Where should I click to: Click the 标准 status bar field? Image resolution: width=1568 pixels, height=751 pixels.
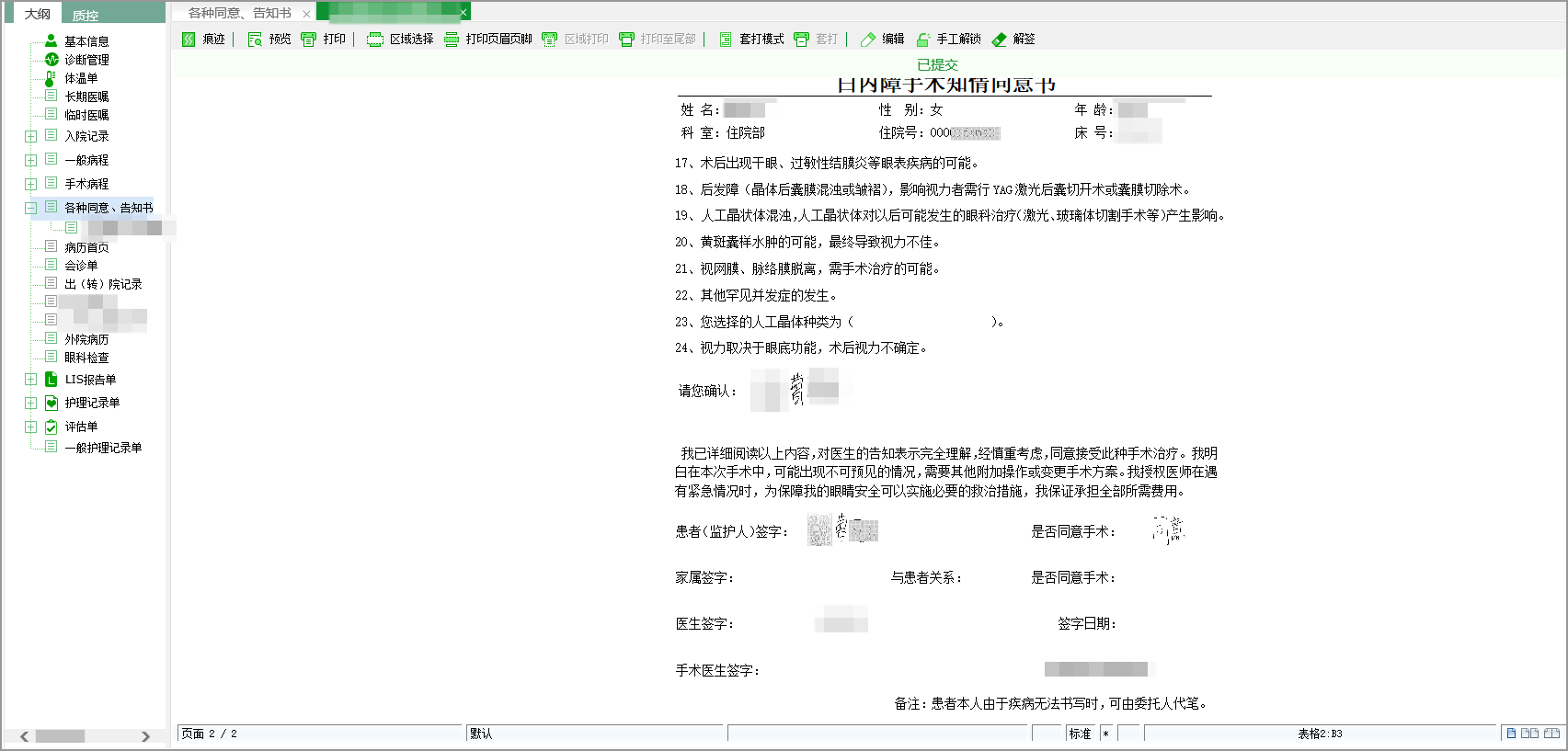point(1082,734)
